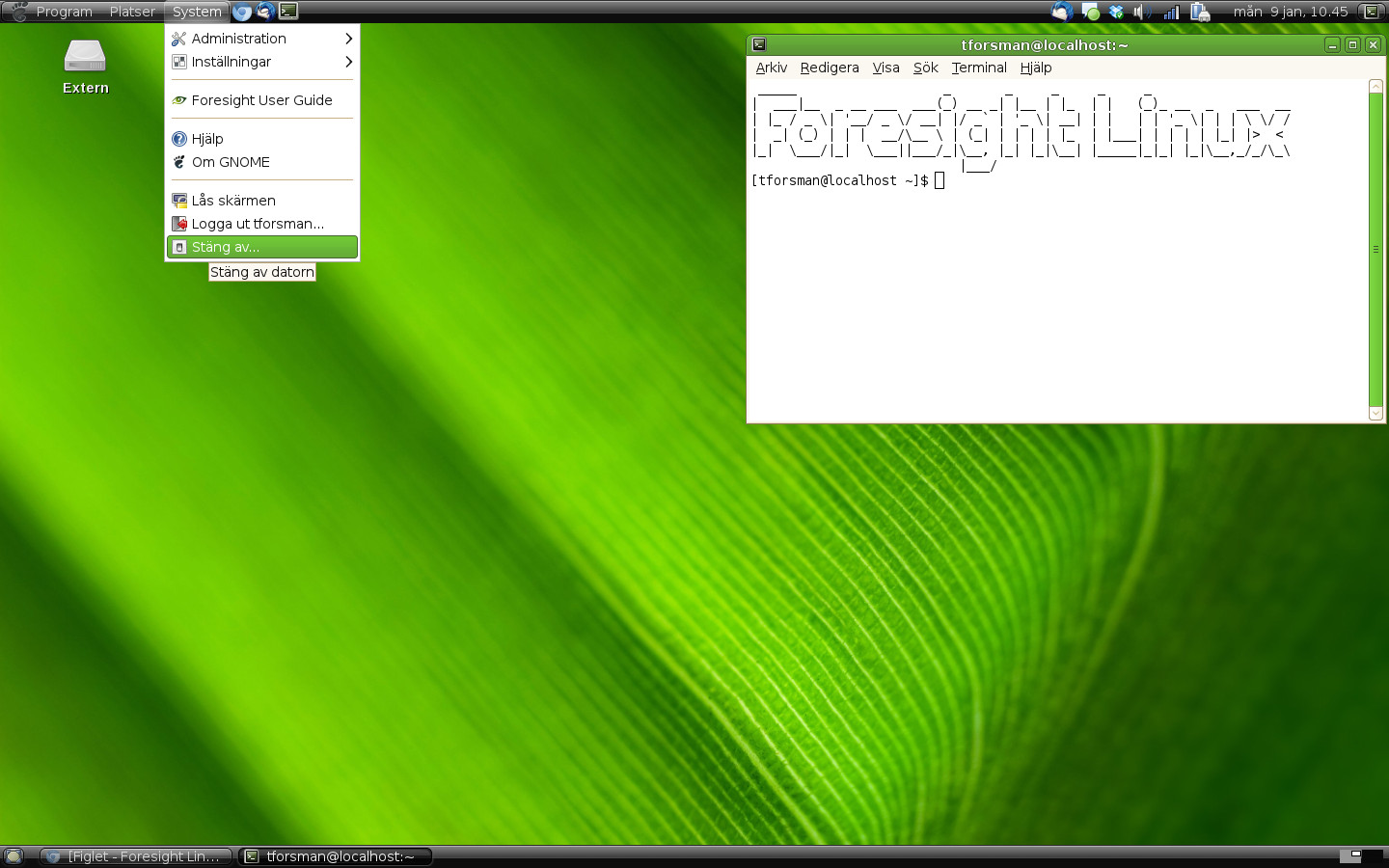Open Sök menu in terminal
The width and height of the screenshot is (1389, 868).
click(x=926, y=68)
